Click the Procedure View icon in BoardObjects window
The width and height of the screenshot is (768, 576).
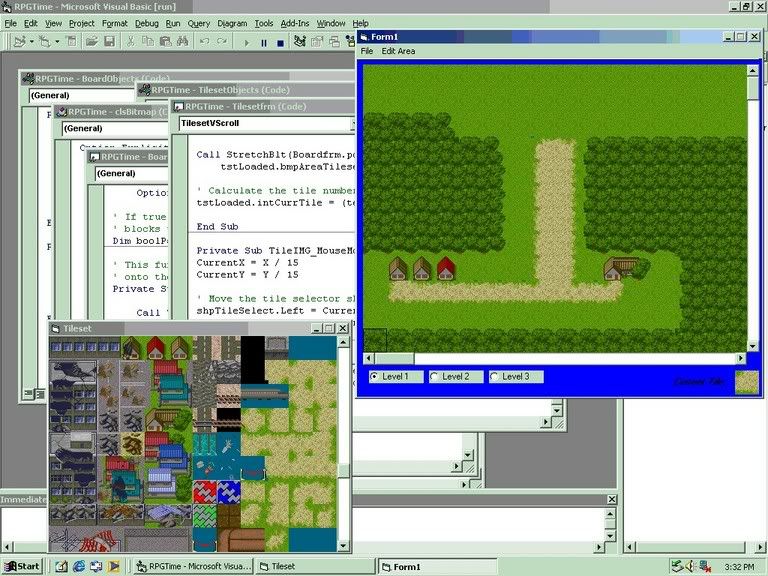point(29,393)
